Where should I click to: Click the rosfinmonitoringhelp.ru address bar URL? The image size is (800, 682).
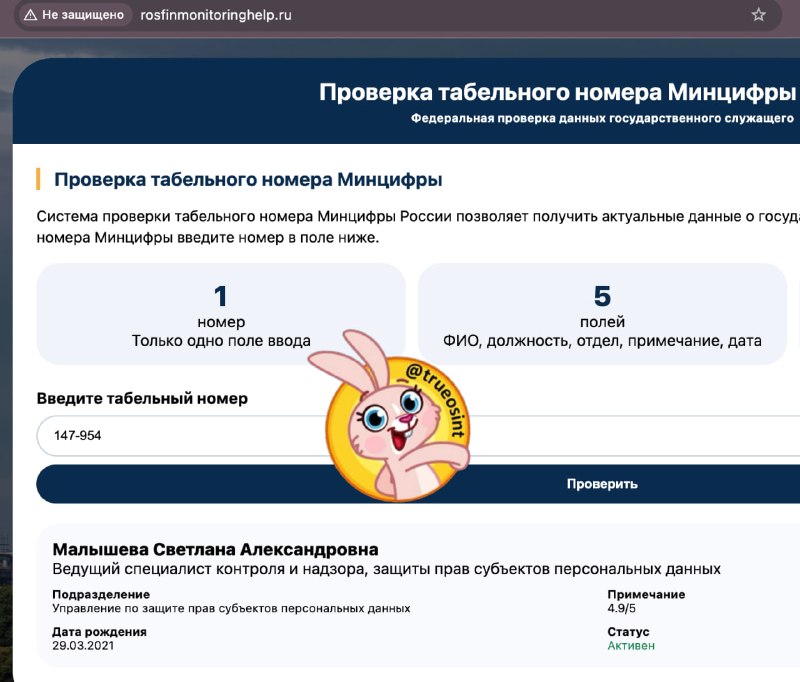(216, 15)
